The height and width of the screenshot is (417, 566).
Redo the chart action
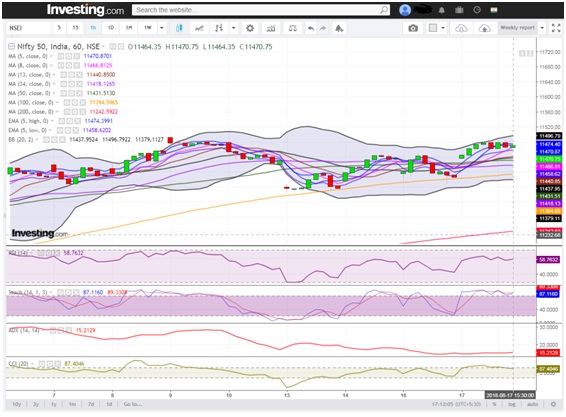coord(323,28)
